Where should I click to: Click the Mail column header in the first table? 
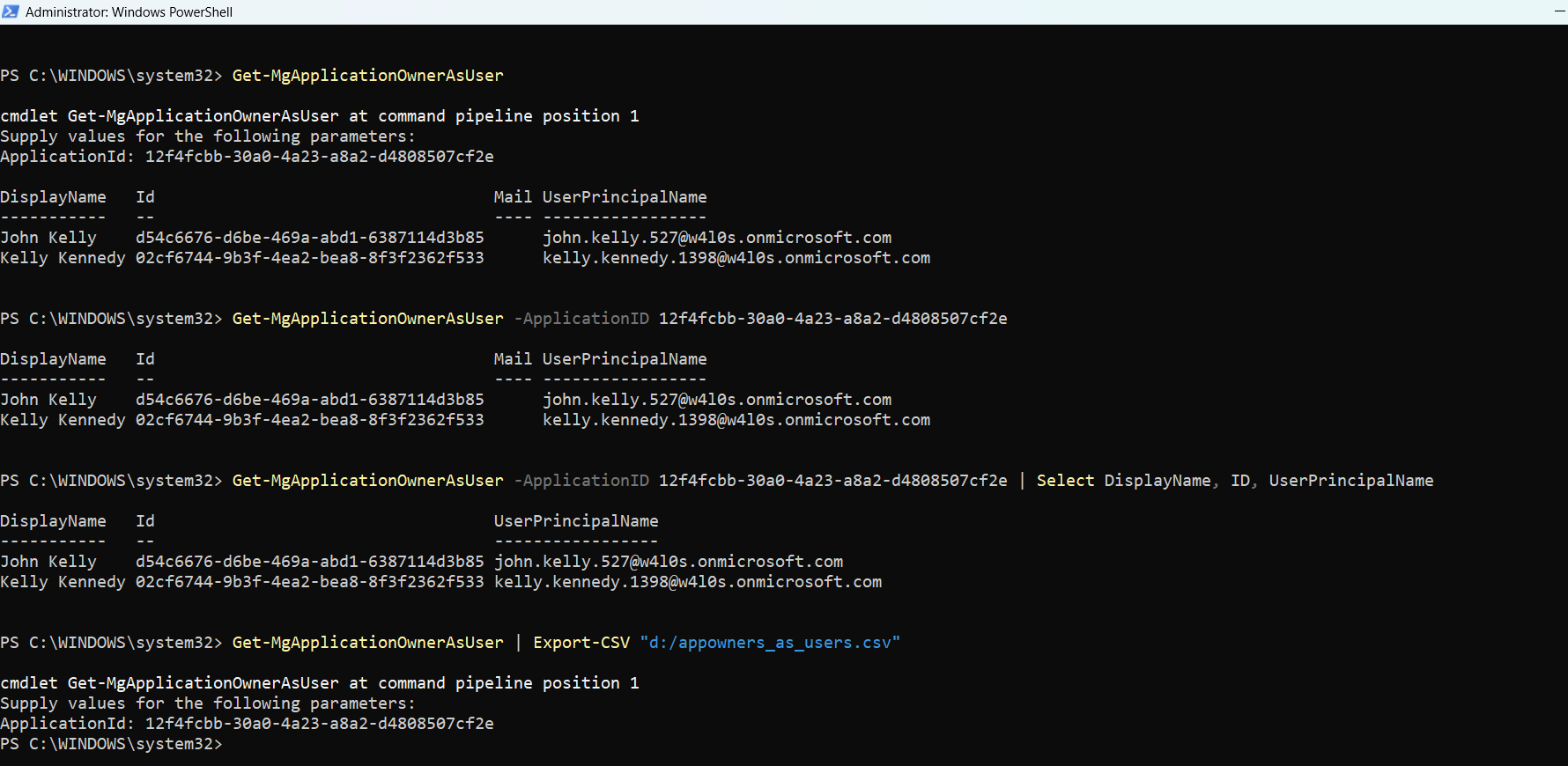(512, 197)
